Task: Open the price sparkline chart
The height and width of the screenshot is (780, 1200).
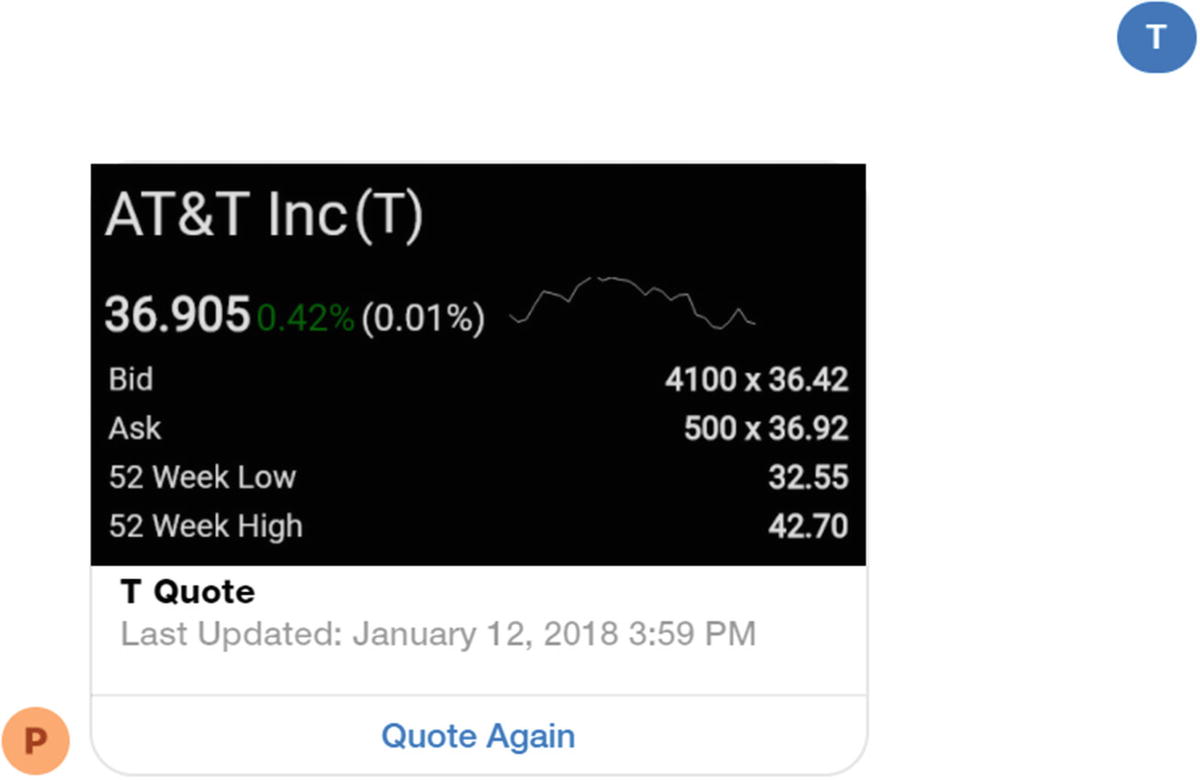Action: (632, 301)
